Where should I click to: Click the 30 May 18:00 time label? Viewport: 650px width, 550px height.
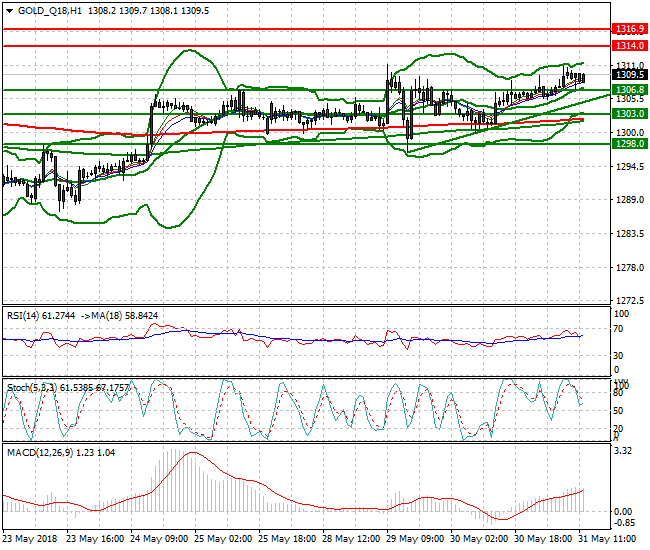(x=543, y=539)
